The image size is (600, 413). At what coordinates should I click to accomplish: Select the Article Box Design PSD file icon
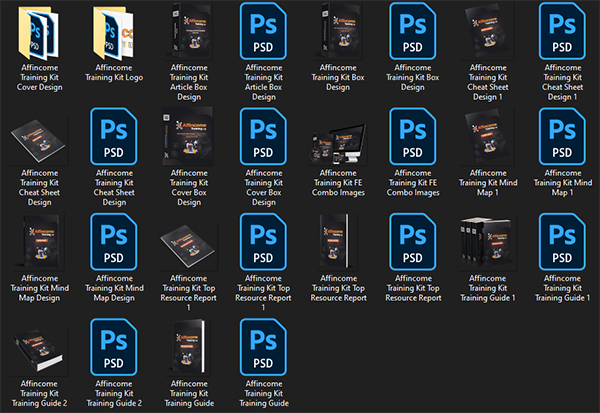point(263,31)
